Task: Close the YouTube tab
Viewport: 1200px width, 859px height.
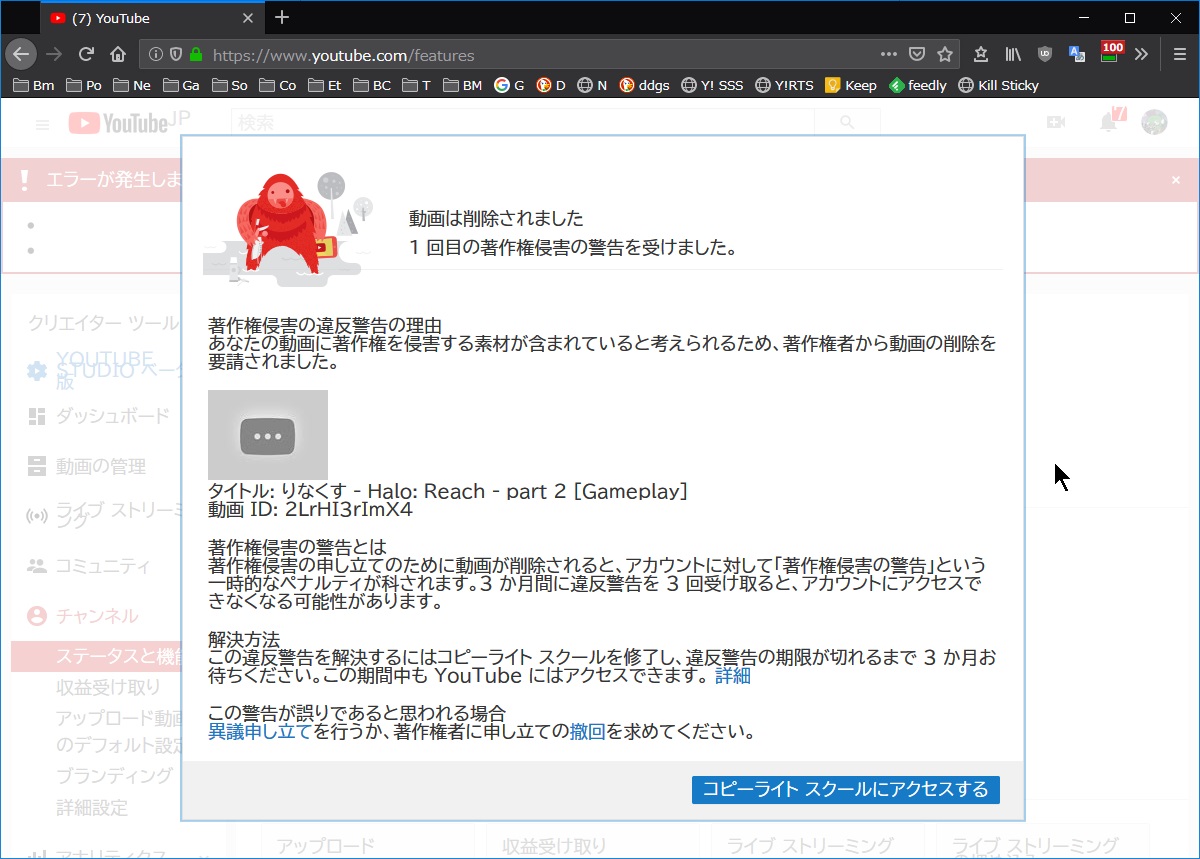Action: pos(250,17)
